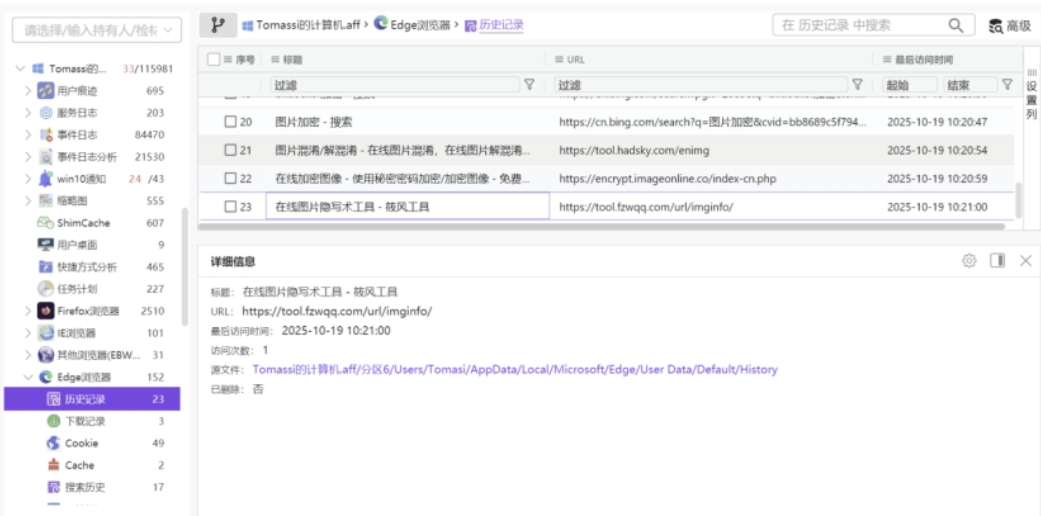Toggle the details panel layout icon
Screen dimensions: 1041x516
click(997, 261)
